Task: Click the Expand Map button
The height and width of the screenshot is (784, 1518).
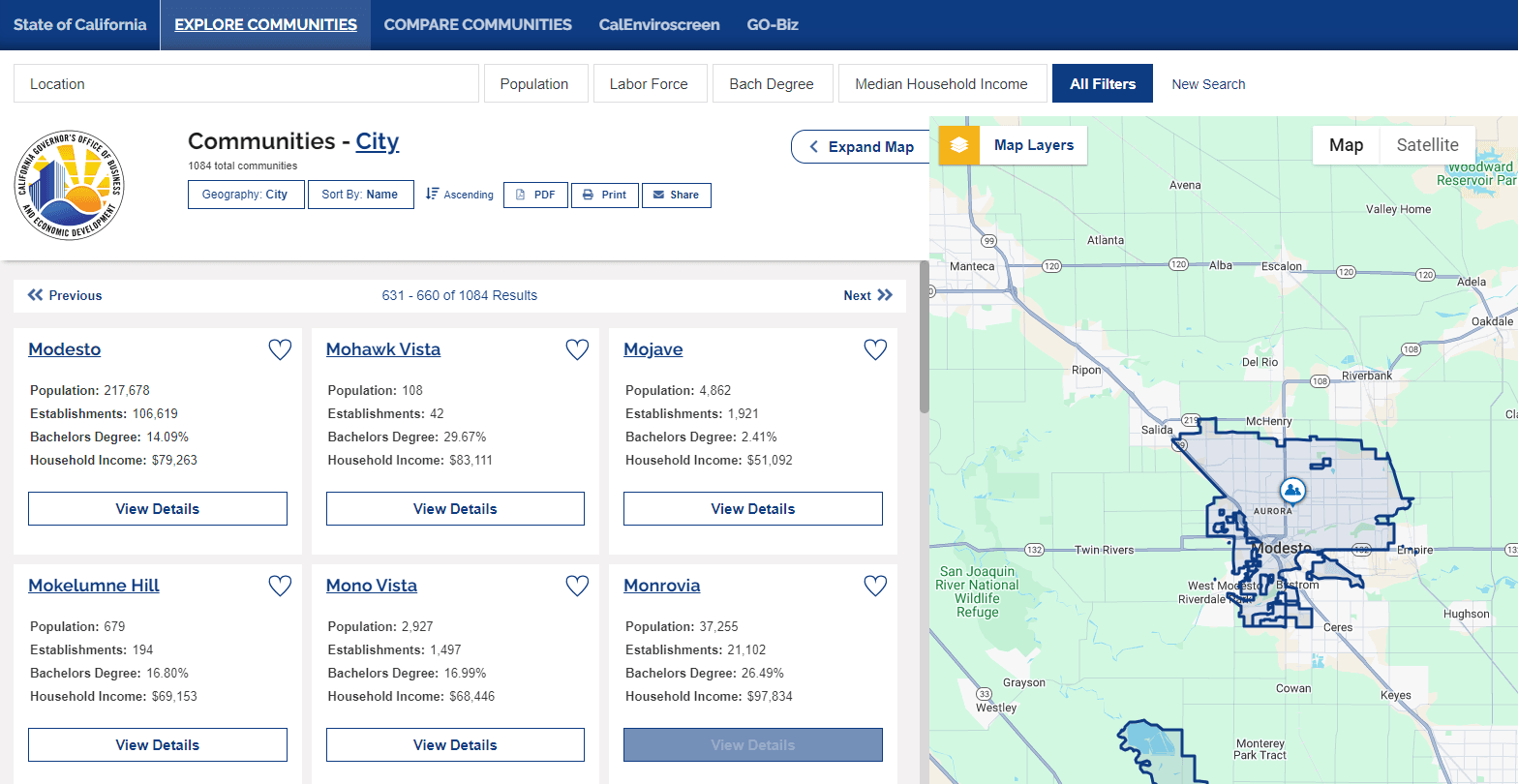Action: 861,147
